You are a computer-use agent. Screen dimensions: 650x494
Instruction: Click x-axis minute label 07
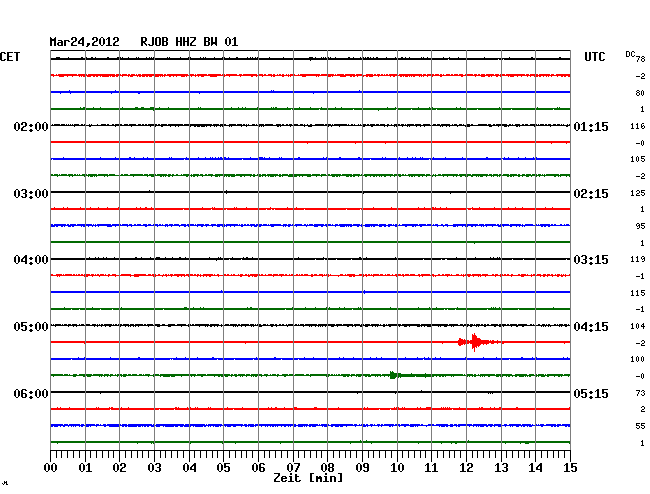click(293, 467)
